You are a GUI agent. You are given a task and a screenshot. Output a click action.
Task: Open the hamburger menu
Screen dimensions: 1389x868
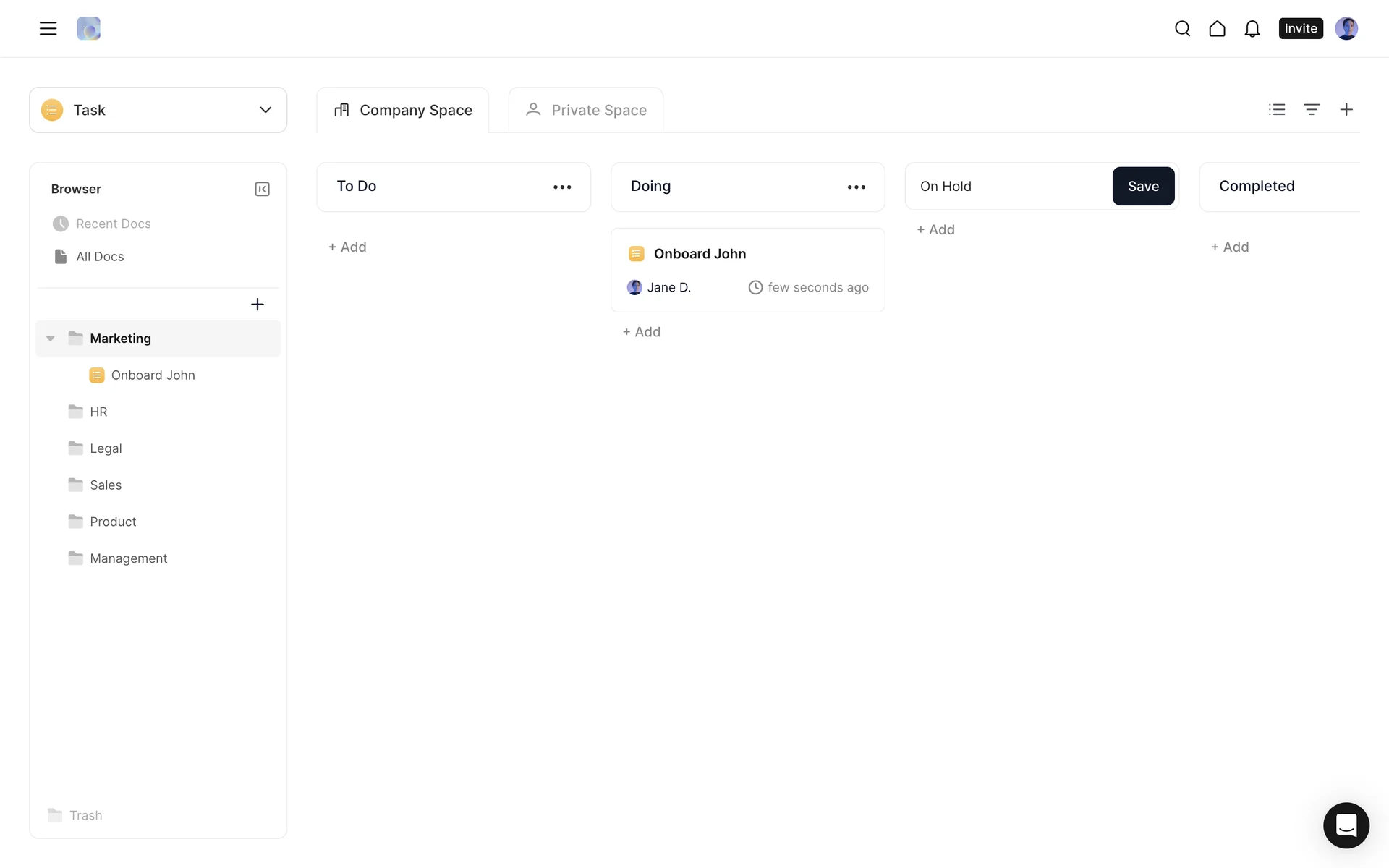[48, 28]
